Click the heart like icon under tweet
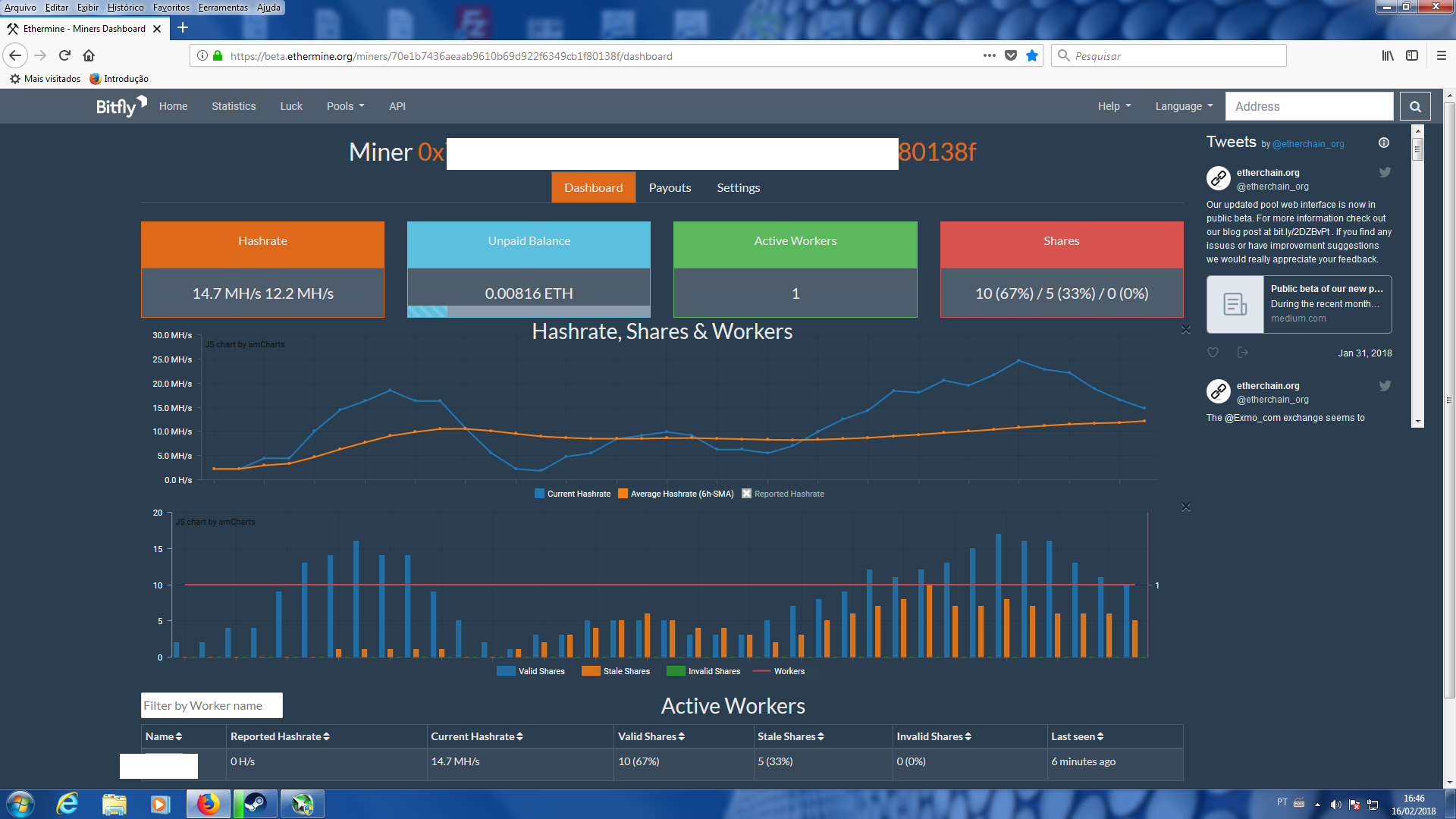The height and width of the screenshot is (819, 1456). pos(1213,353)
